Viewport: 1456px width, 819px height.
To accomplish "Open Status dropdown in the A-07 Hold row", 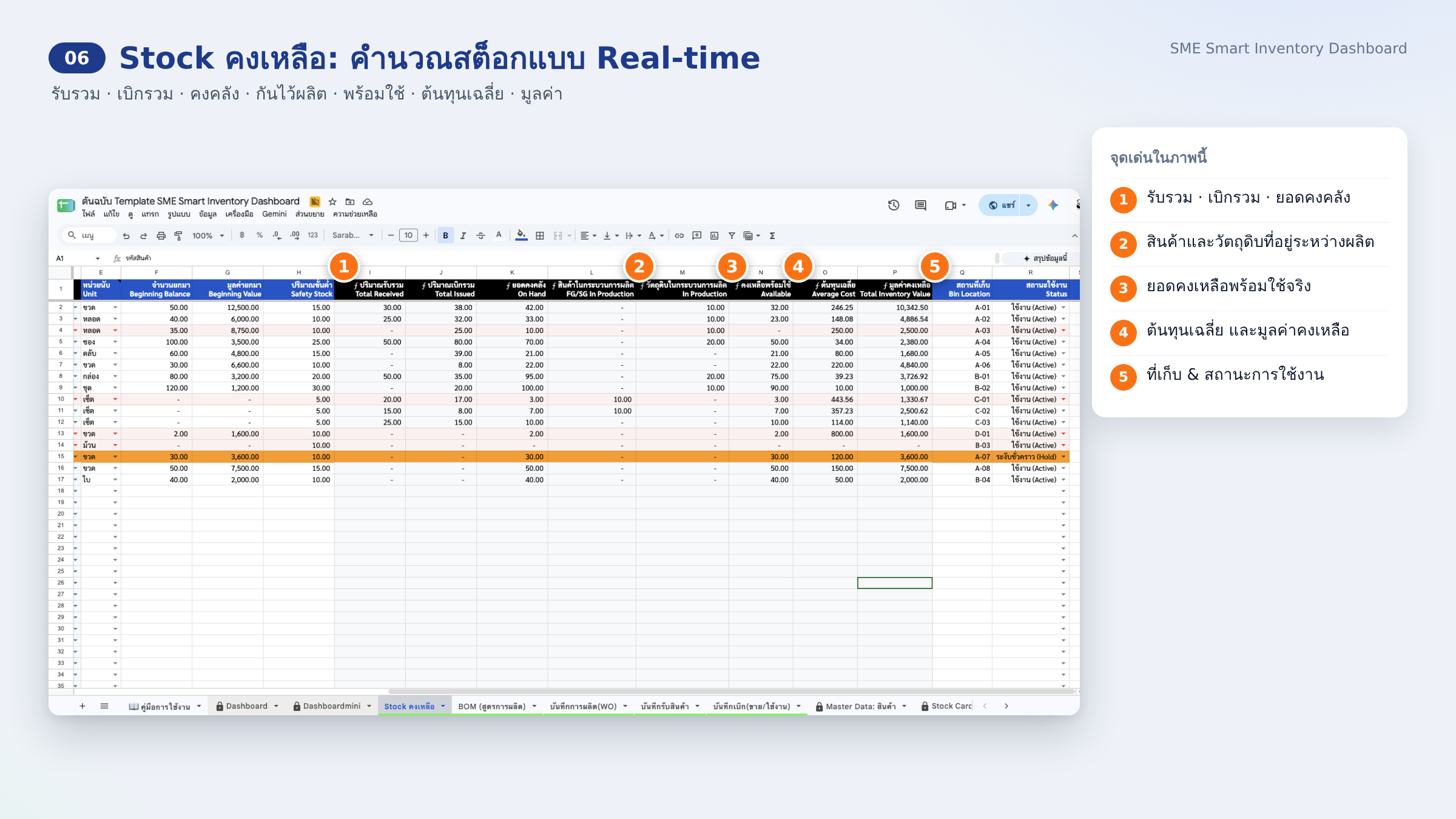I will point(1063,457).
